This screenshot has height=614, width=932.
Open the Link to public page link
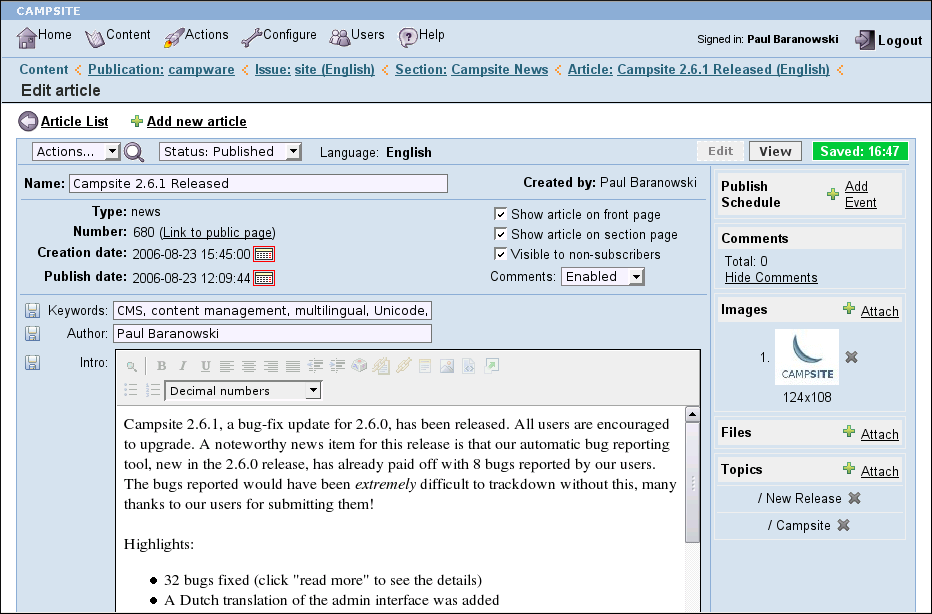coord(218,232)
